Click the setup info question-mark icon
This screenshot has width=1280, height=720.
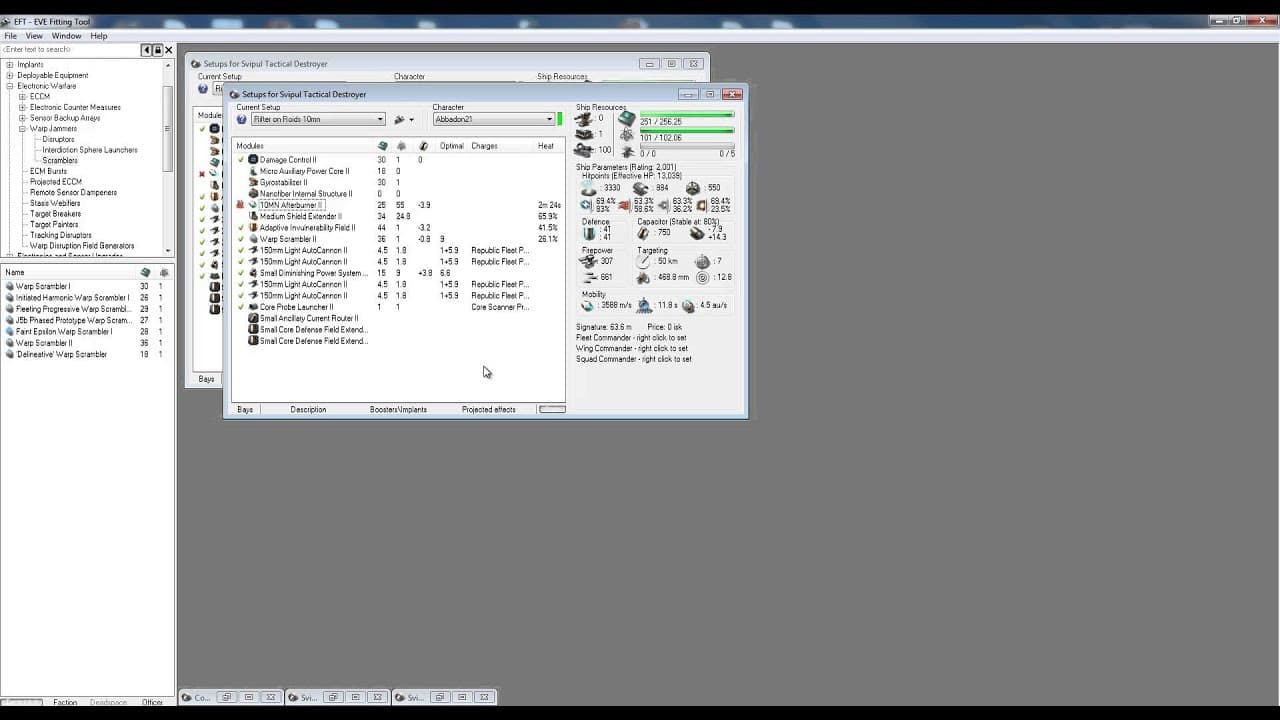click(242, 120)
